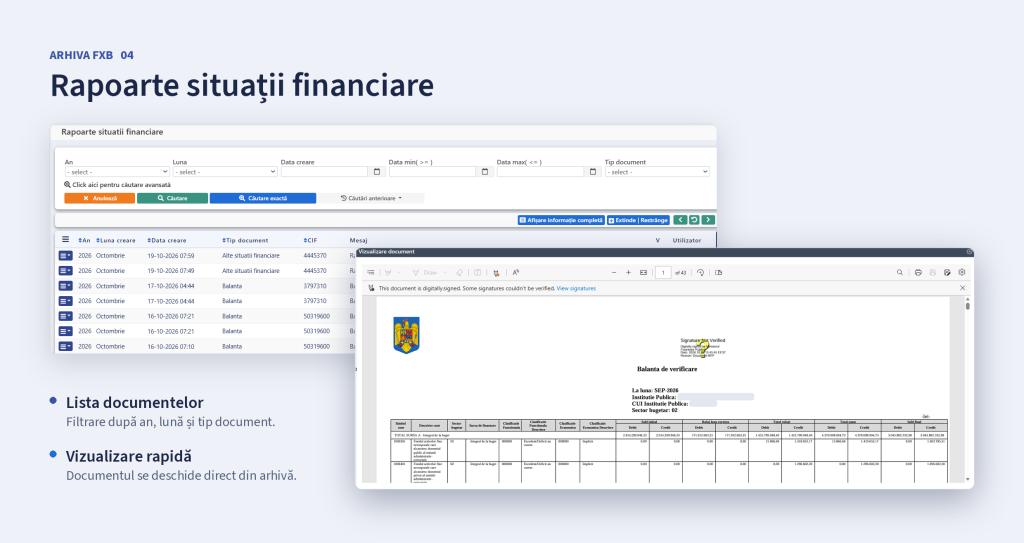Select CIF cell 3797310 in third row
The image size is (1024, 543).
(315, 286)
